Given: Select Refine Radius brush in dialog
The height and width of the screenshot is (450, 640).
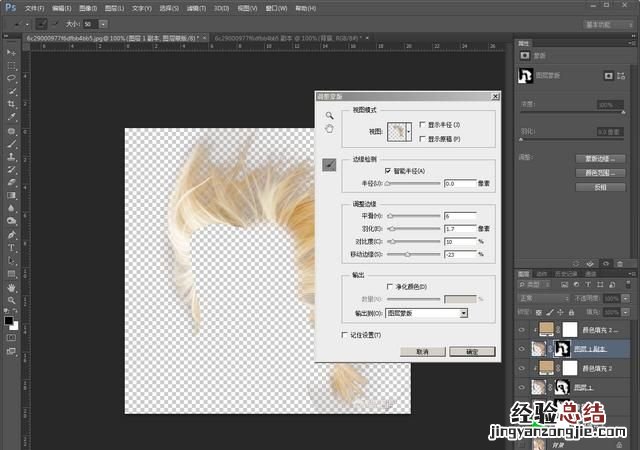Looking at the screenshot, I should click(x=329, y=165).
